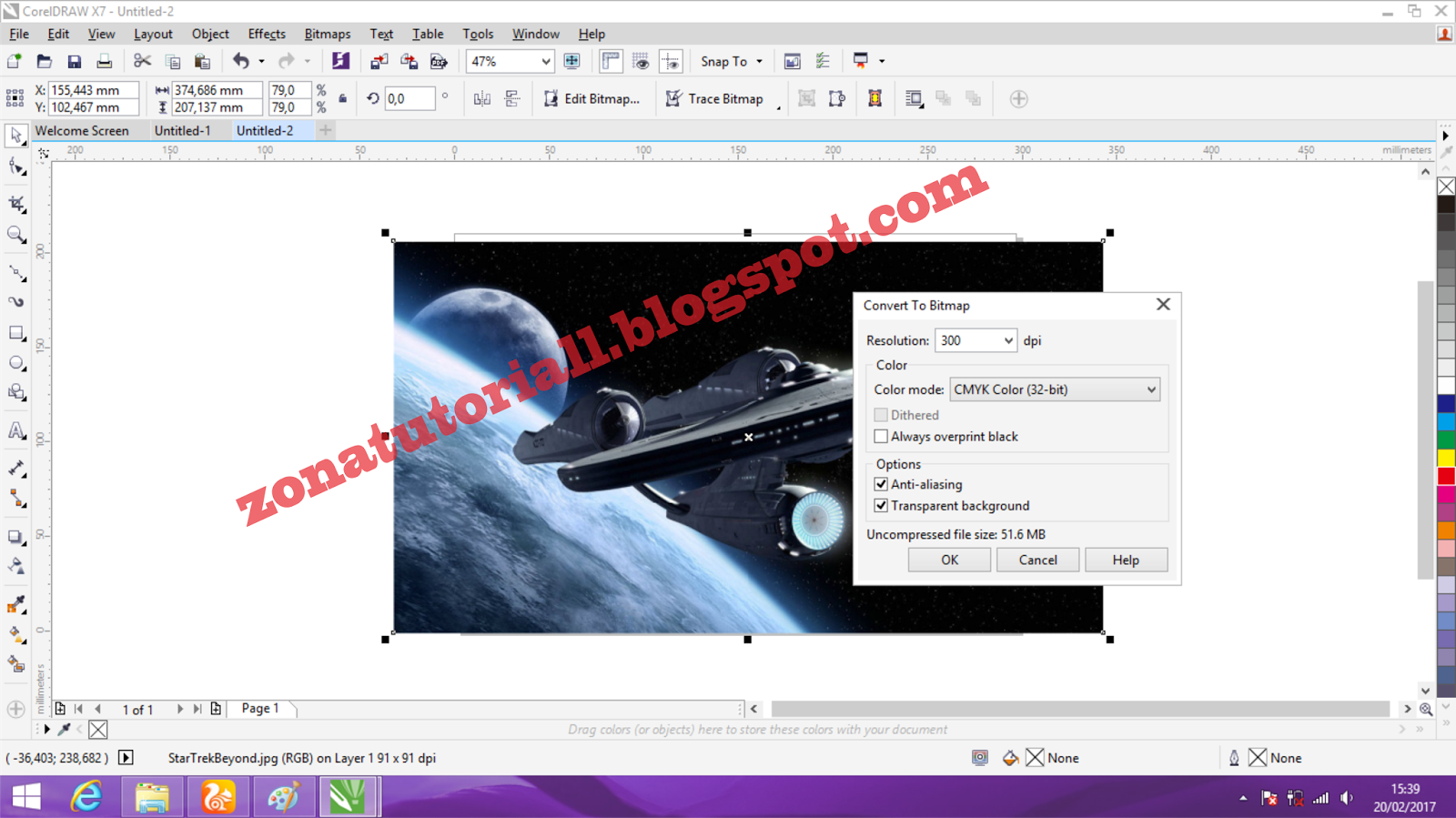The width and height of the screenshot is (1456, 818).
Task: Click the vertical scrollbar
Action: [x=1426, y=429]
